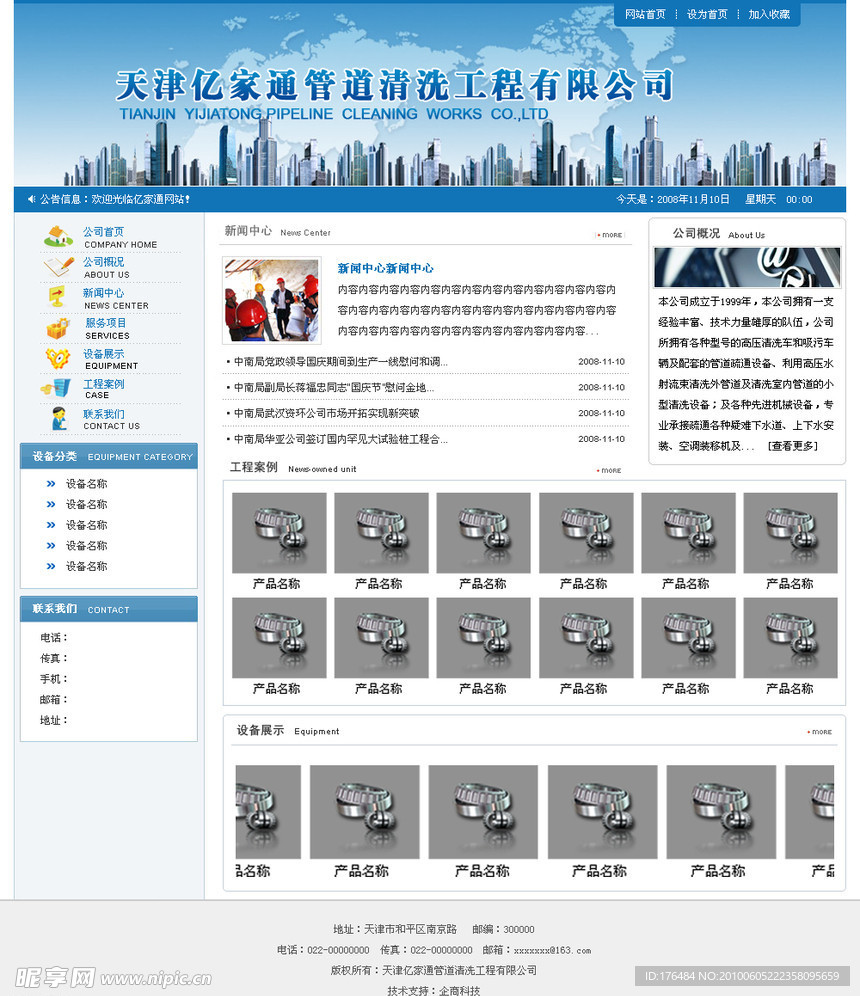Select 设为首页 from the top menu bar
The image size is (860, 996).
(709, 14)
